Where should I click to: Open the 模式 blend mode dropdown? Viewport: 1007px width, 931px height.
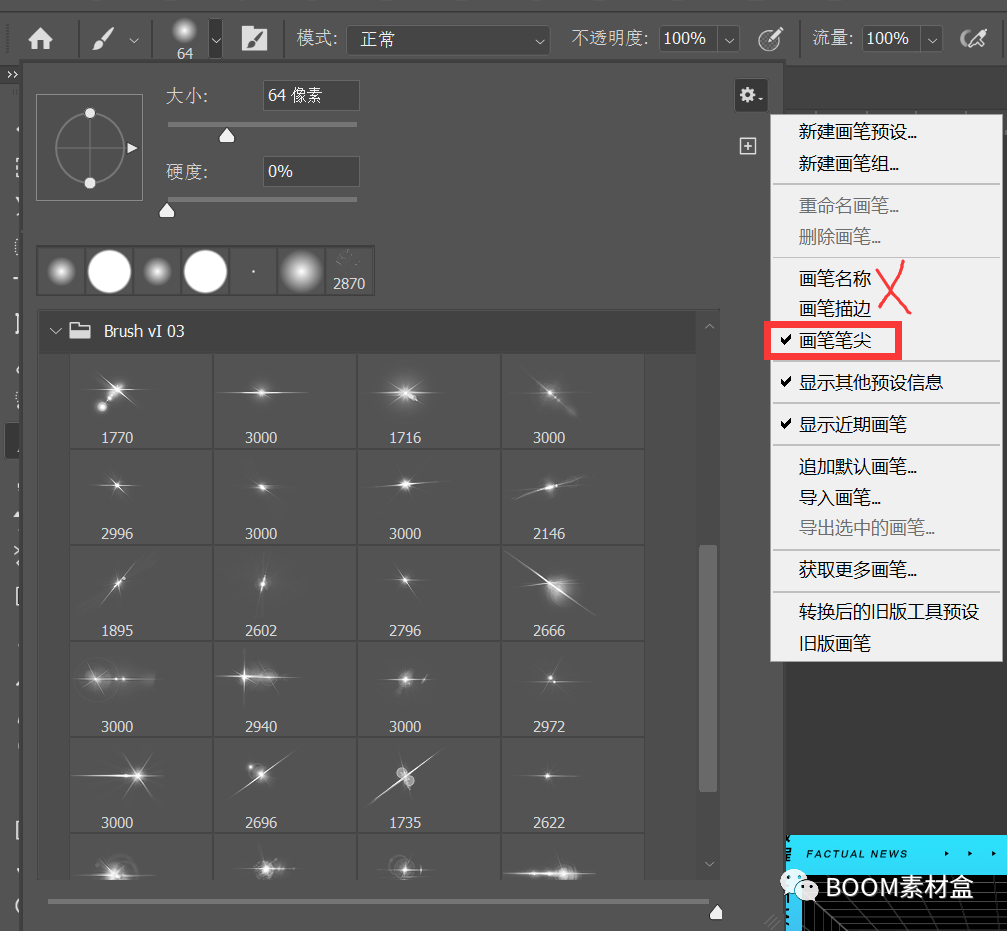coord(447,38)
